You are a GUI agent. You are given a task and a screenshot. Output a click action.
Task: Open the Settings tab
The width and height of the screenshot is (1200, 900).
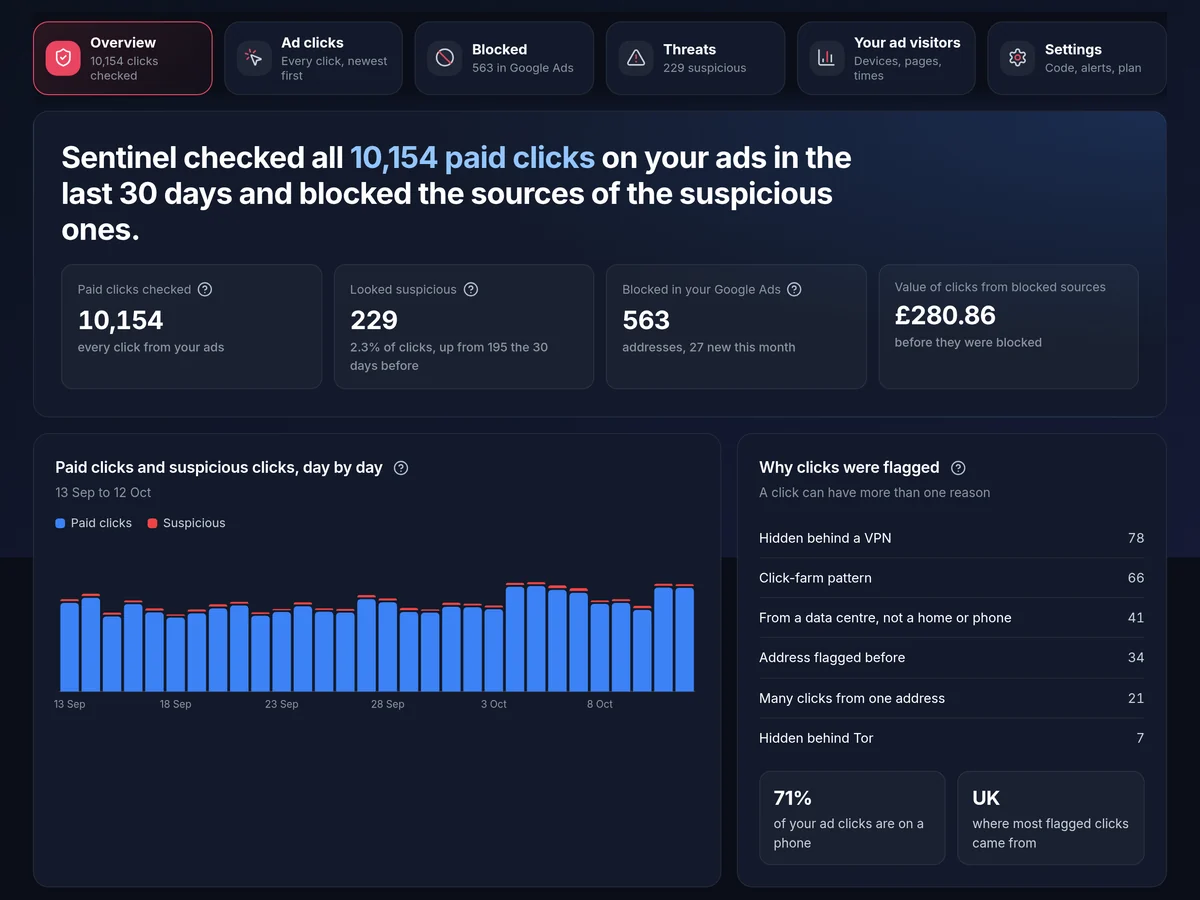coord(1077,58)
